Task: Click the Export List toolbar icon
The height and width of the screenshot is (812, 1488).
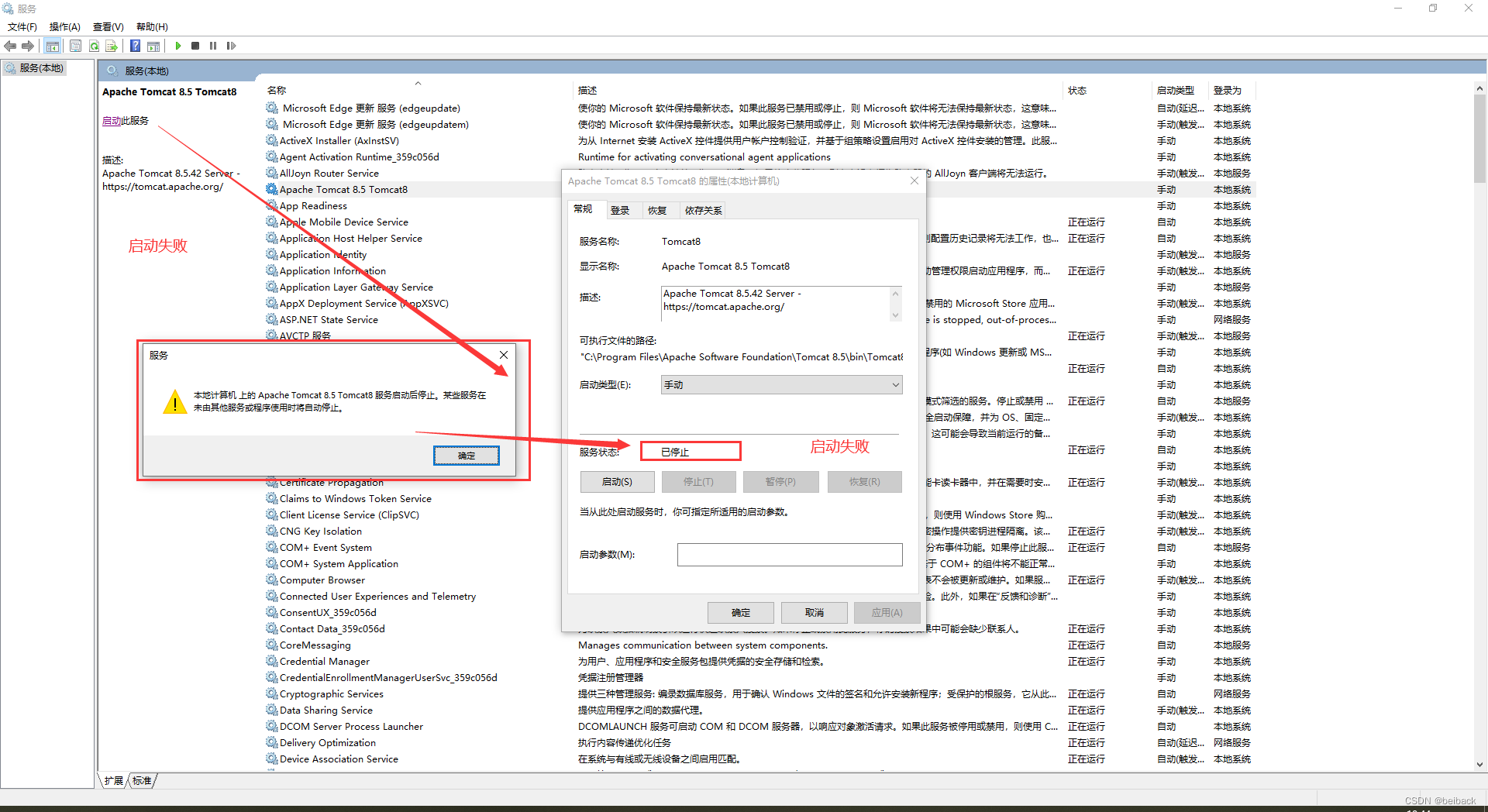Action: click(x=112, y=46)
